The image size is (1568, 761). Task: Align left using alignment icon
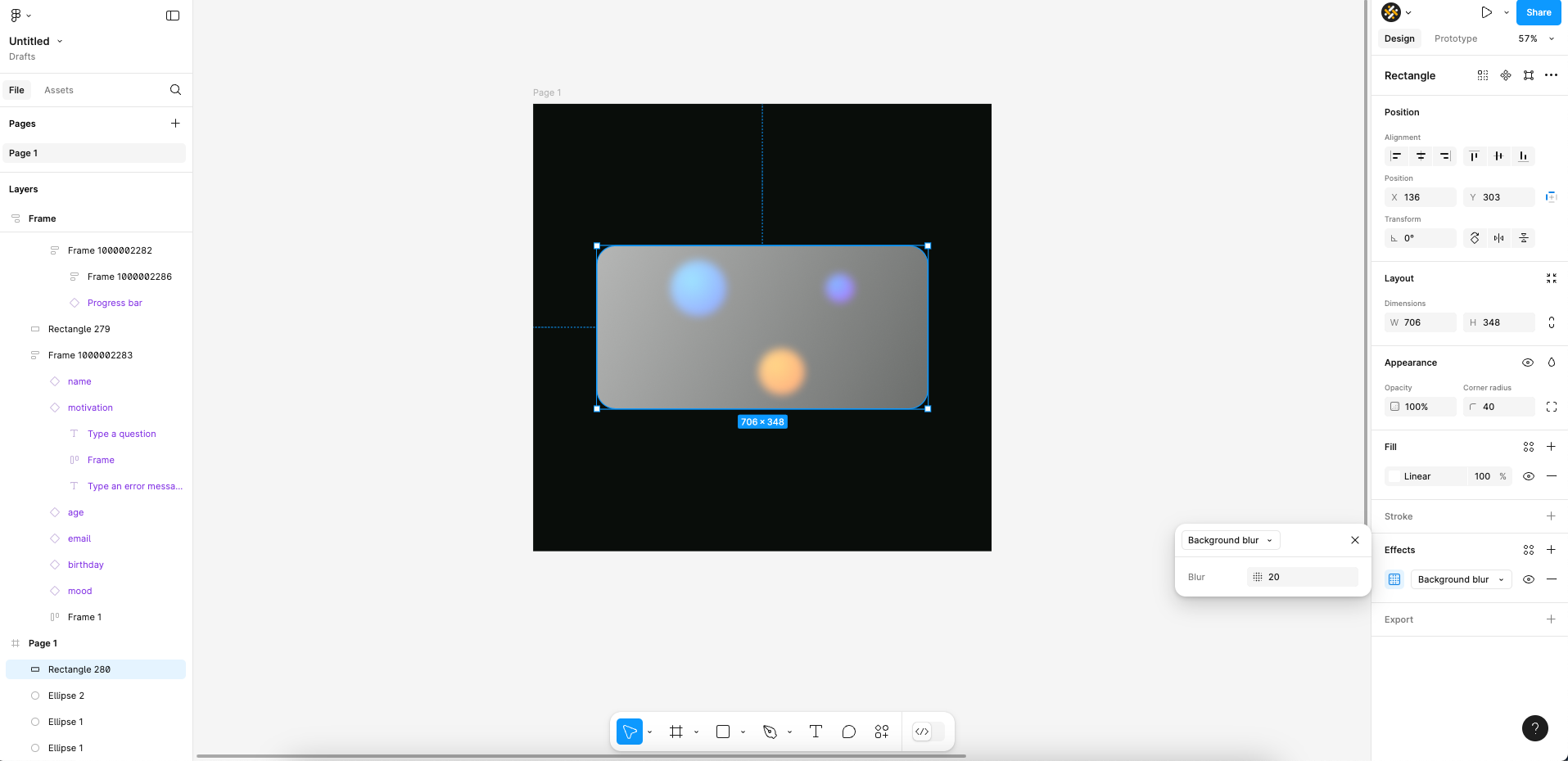click(x=1397, y=156)
